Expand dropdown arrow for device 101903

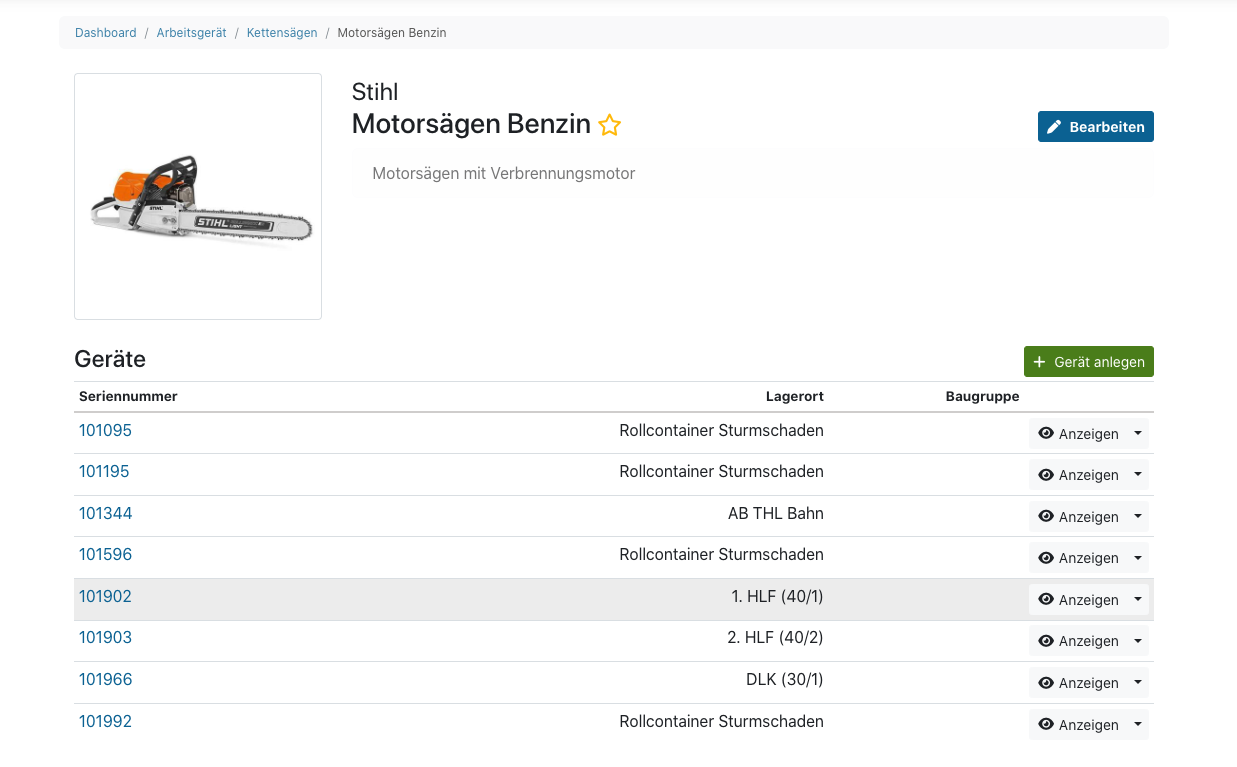[x=1138, y=641]
